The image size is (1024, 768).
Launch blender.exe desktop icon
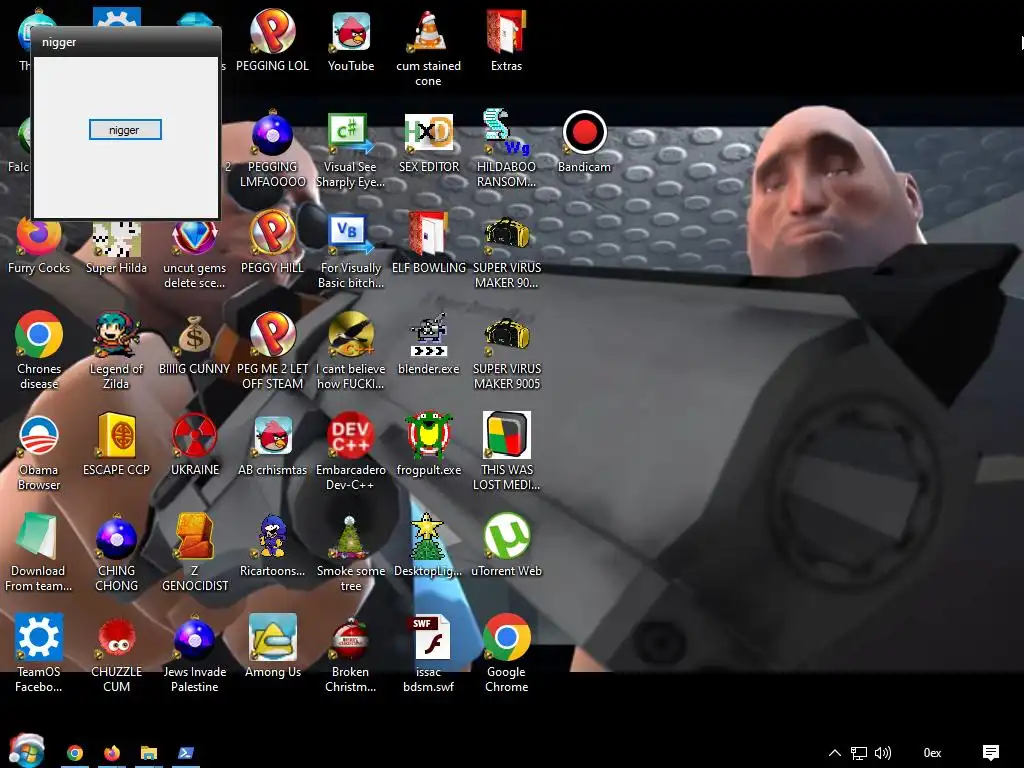[x=428, y=335]
